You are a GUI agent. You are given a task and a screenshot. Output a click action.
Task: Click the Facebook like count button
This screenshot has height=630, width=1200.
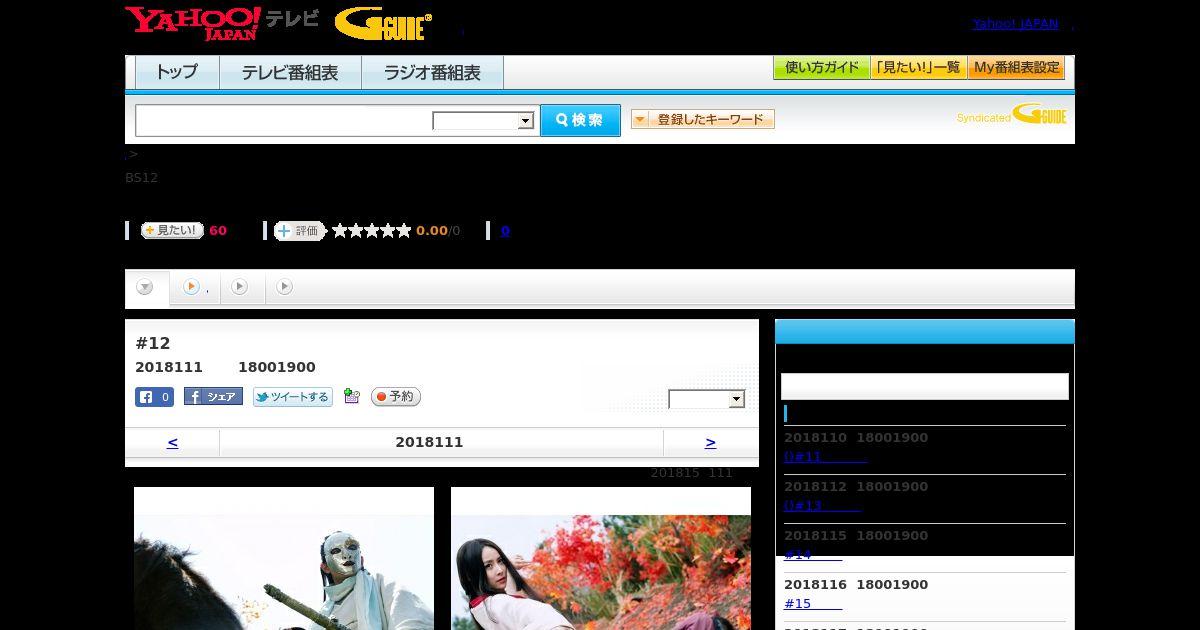tap(154, 397)
